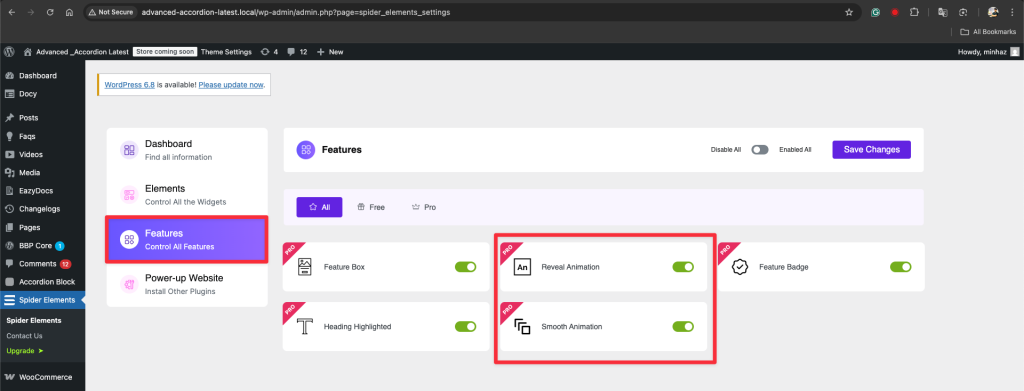This screenshot has width=1024, height=391.
Task: Click the Store coming soon badge
Action: coord(165,52)
